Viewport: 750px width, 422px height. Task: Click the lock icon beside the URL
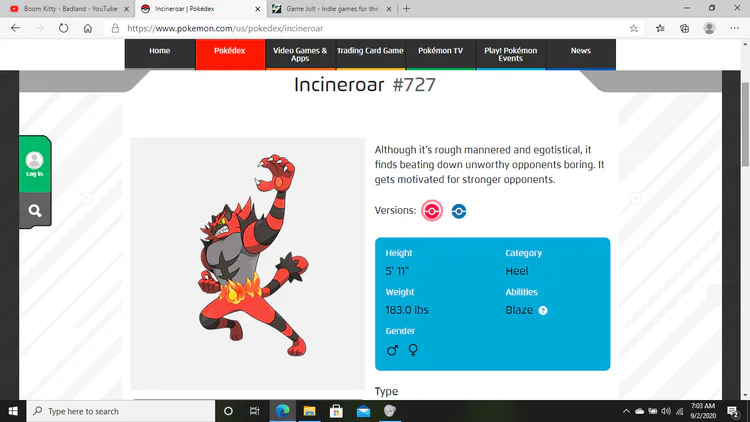(115, 28)
